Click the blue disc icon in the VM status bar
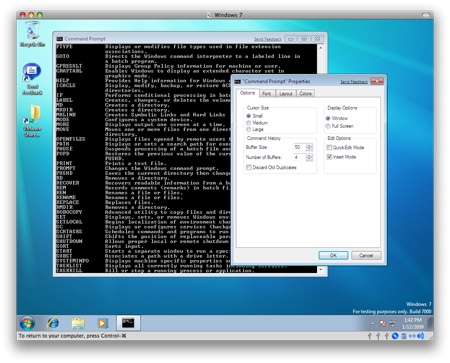 [395, 336]
